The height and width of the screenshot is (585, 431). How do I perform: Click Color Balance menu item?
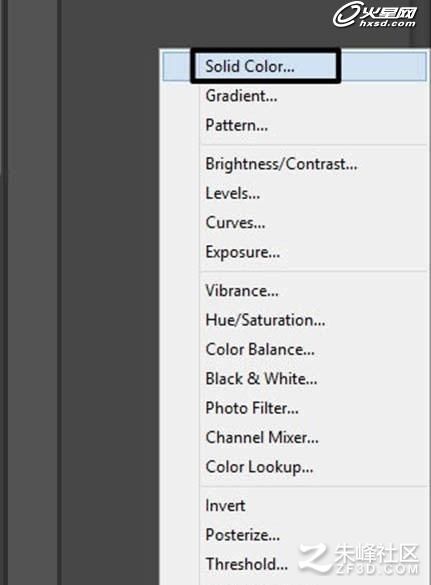(295, 350)
